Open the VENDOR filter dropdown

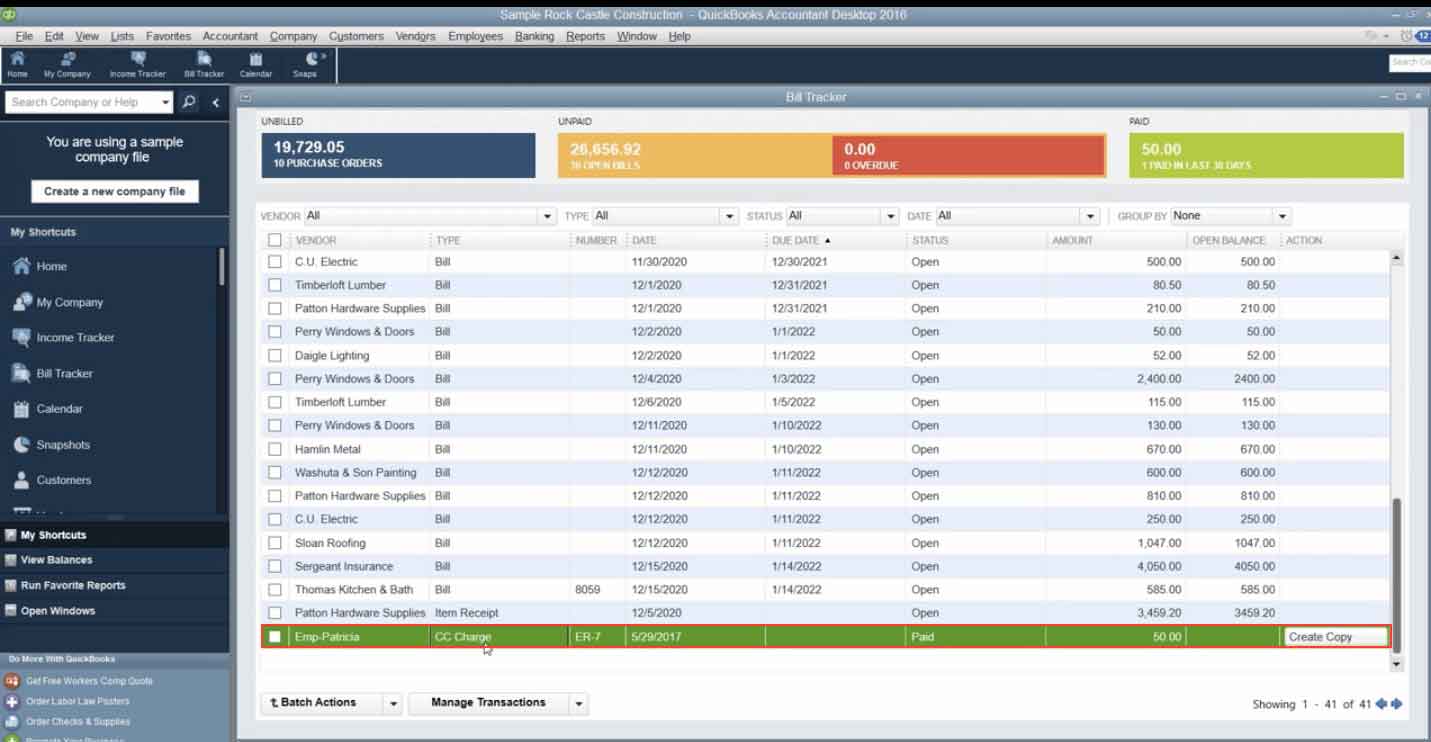(546, 215)
